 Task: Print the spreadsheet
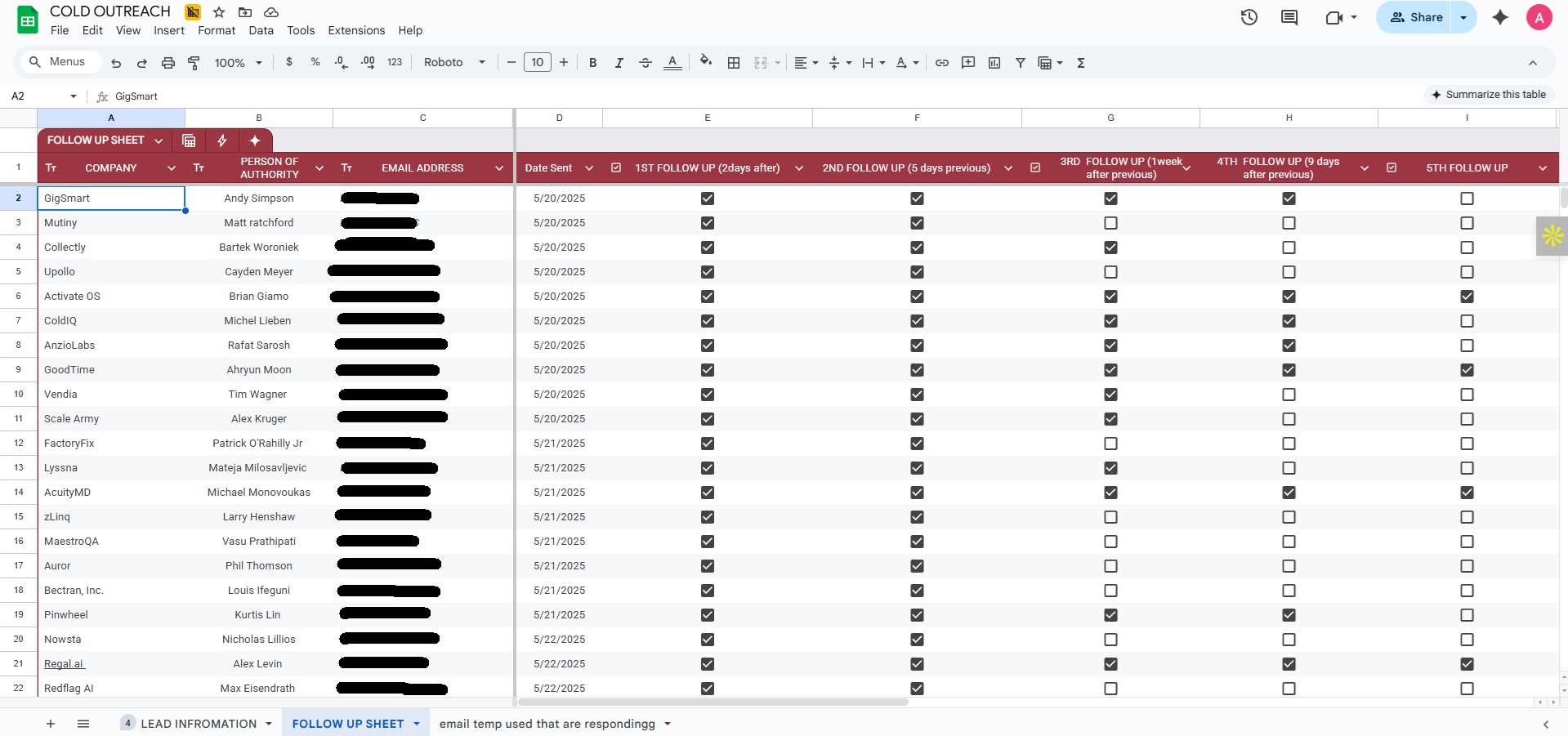tap(168, 63)
